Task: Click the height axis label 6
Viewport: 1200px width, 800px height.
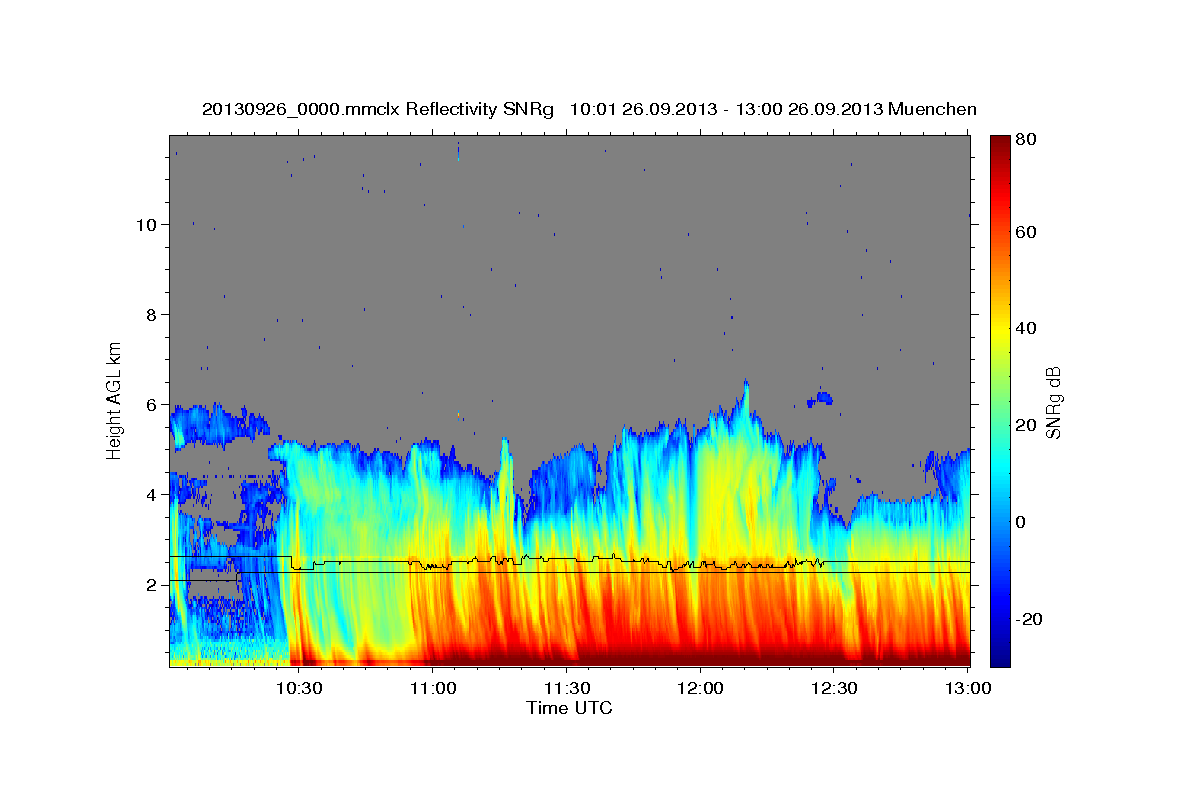Action: pyautogui.click(x=151, y=405)
